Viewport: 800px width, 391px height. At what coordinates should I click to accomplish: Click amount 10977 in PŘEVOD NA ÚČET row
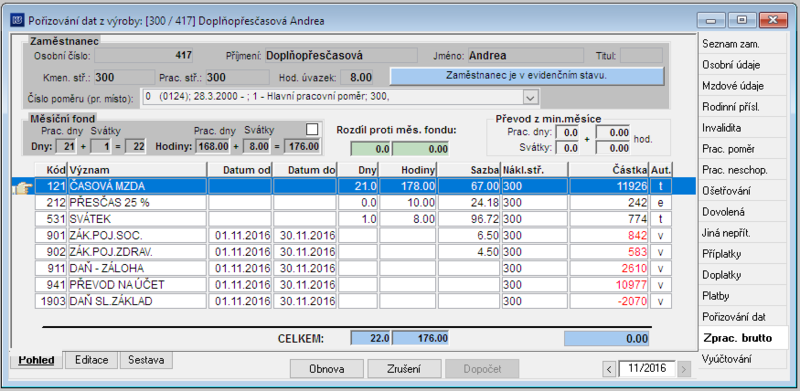pos(609,285)
